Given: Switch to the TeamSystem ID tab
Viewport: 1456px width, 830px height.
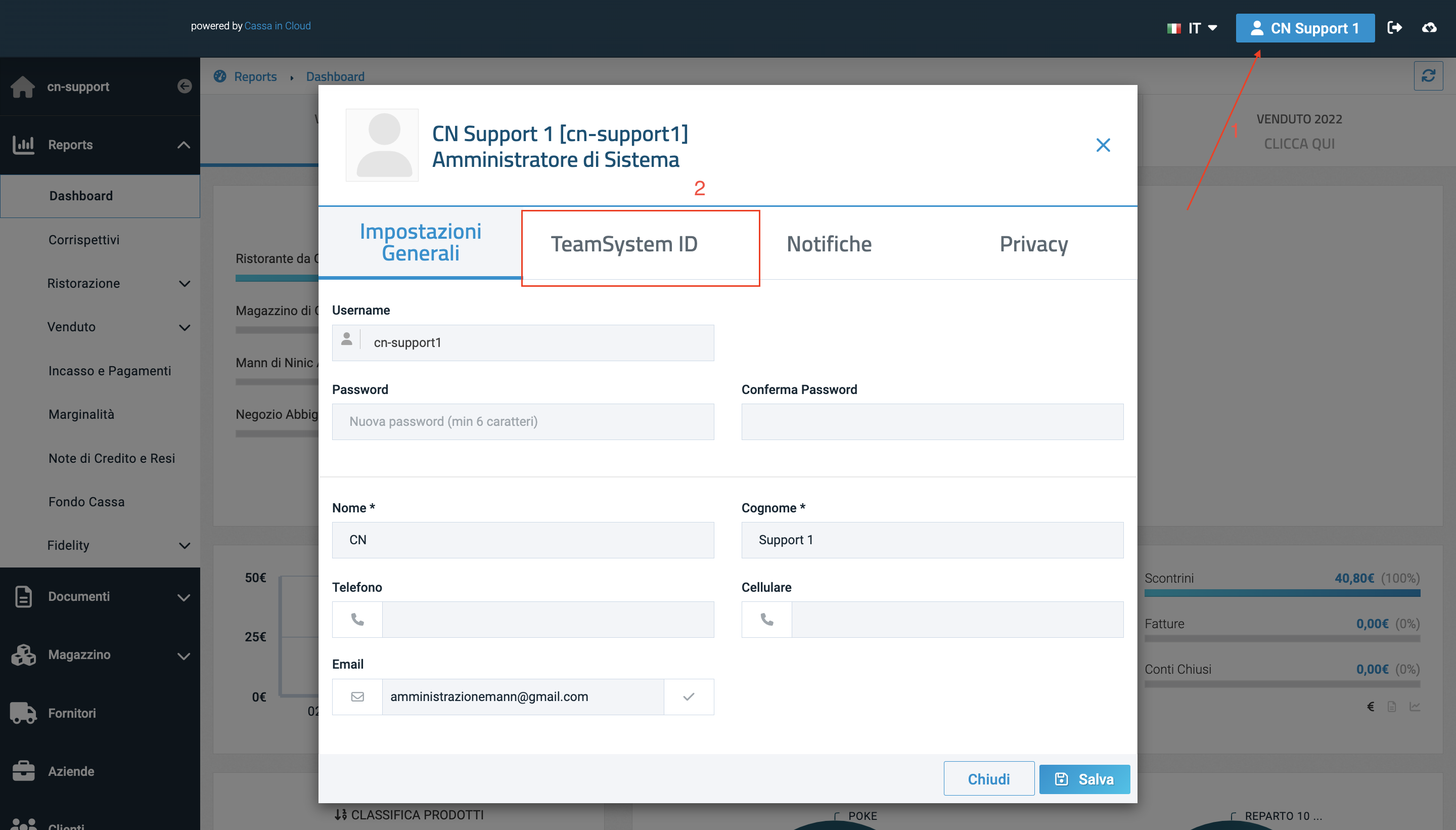Looking at the screenshot, I should [x=624, y=244].
